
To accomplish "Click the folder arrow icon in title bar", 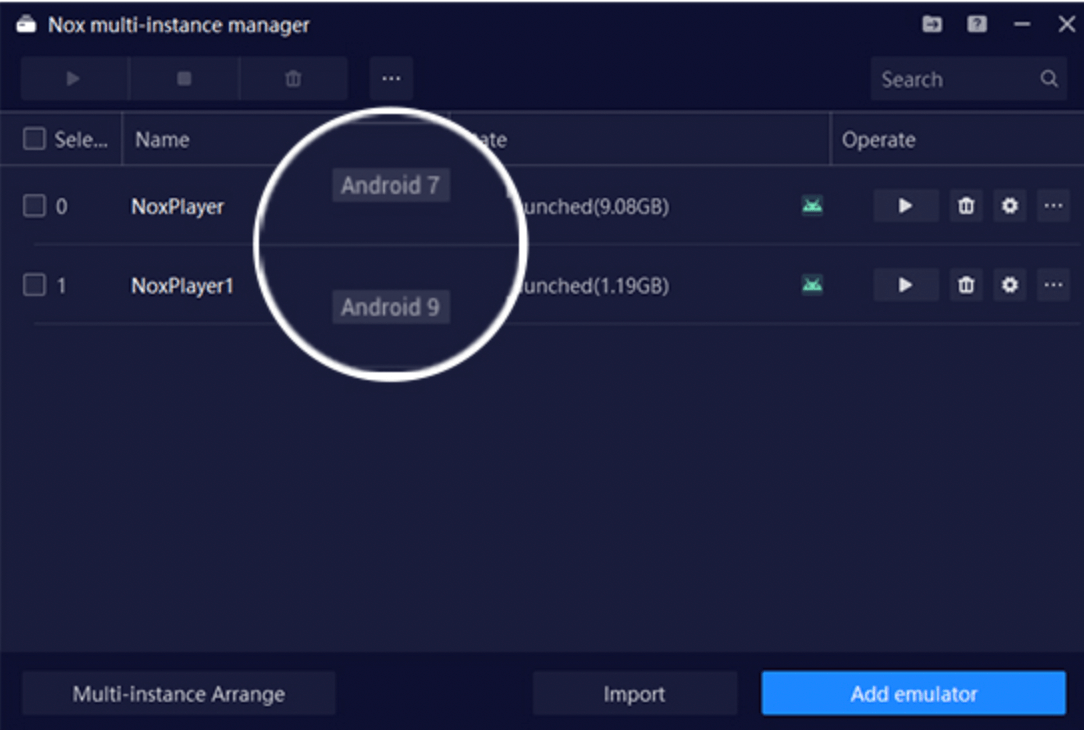I will click(x=932, y=24).
